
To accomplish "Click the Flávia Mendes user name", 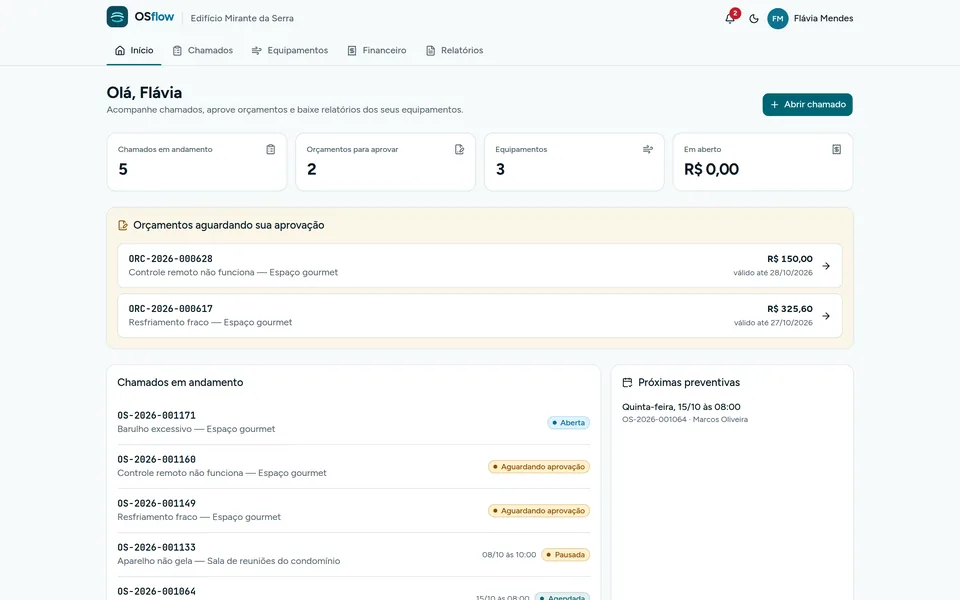I will pyautogui.click(x=823, y=18).
